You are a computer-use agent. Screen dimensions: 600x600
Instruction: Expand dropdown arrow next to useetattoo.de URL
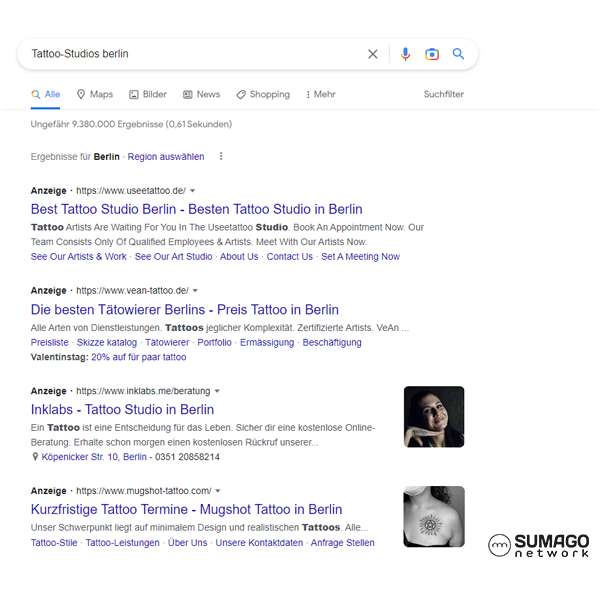(193, 191)
